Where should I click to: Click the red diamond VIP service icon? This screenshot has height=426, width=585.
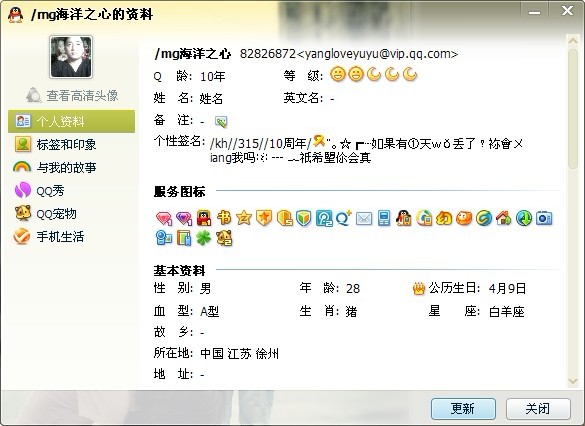click(164, 218)
